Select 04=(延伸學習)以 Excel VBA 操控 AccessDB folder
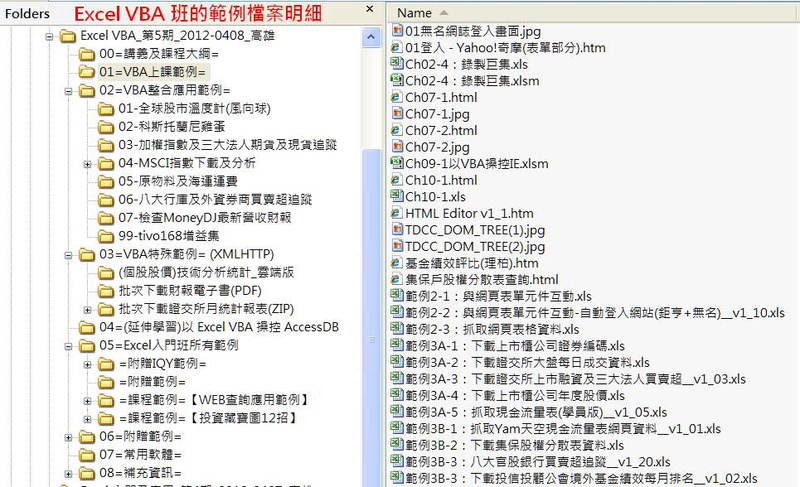800x487 pixels. 219,327
